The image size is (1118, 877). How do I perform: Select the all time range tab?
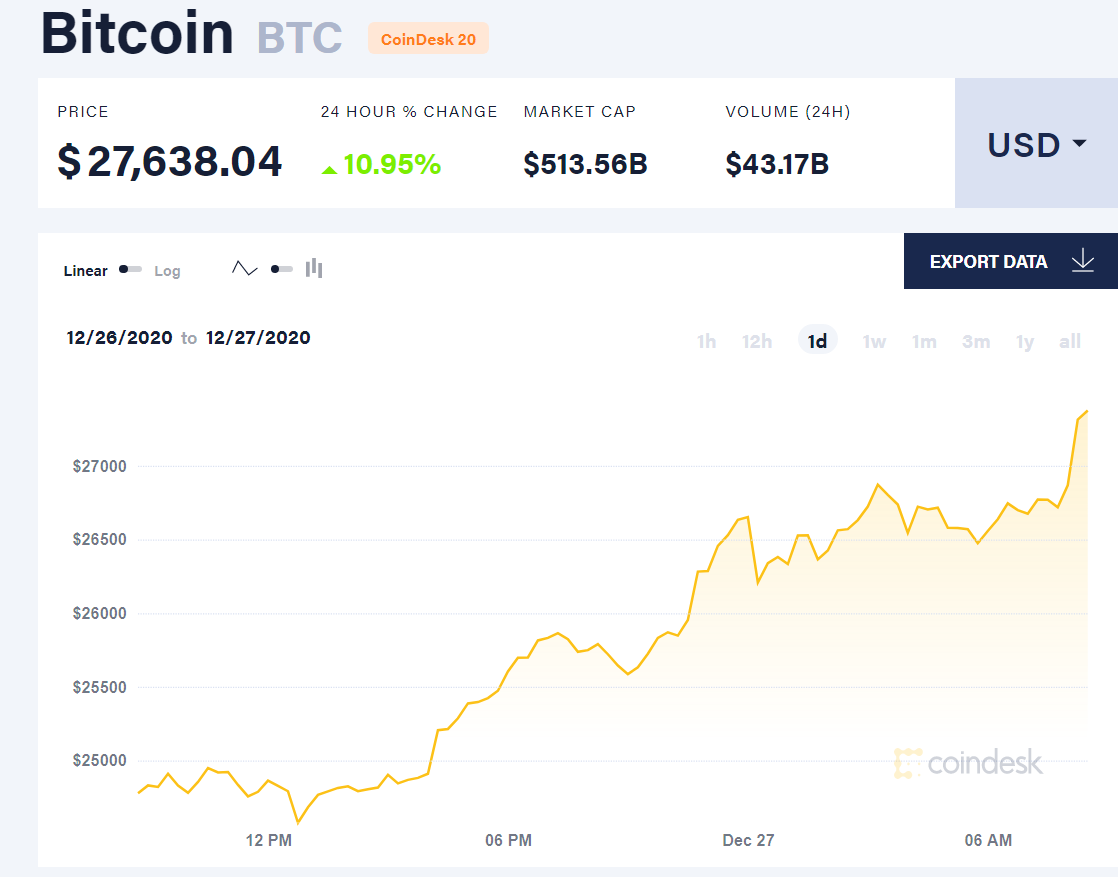pos(1070,341)
